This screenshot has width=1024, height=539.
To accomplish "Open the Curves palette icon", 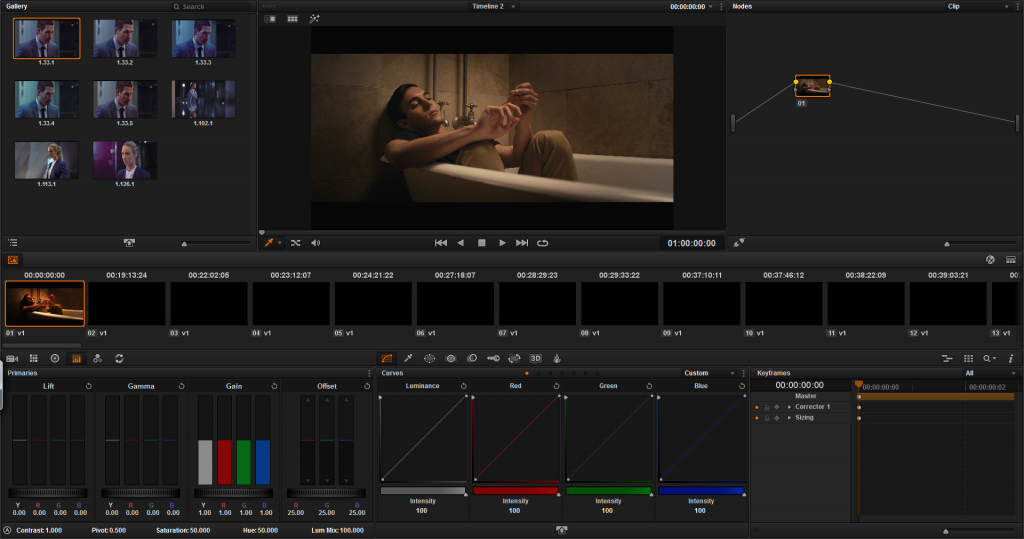I will tap(387, 358).
